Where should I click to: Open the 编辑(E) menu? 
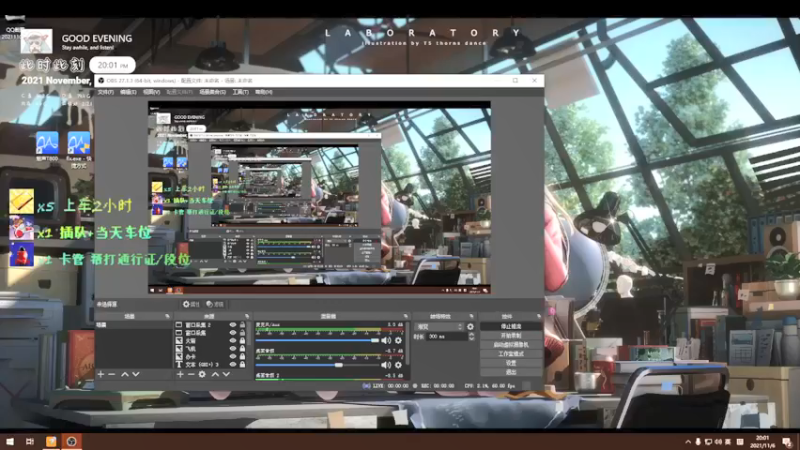pyautogui.click(x=128, y=92)
